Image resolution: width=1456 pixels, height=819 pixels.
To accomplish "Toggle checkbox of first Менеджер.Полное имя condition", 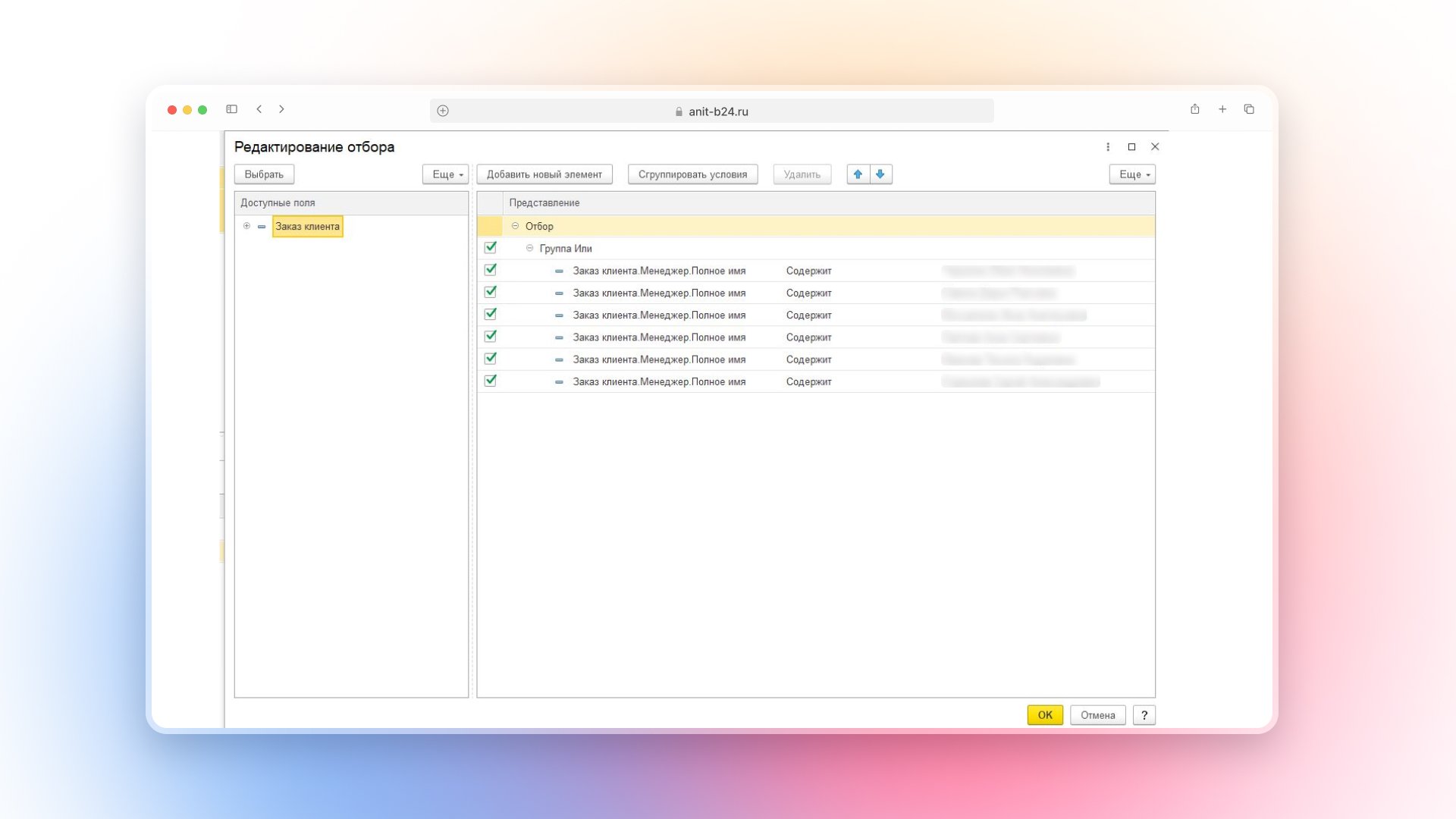I will pyautogui.click(x=491, y=270).
